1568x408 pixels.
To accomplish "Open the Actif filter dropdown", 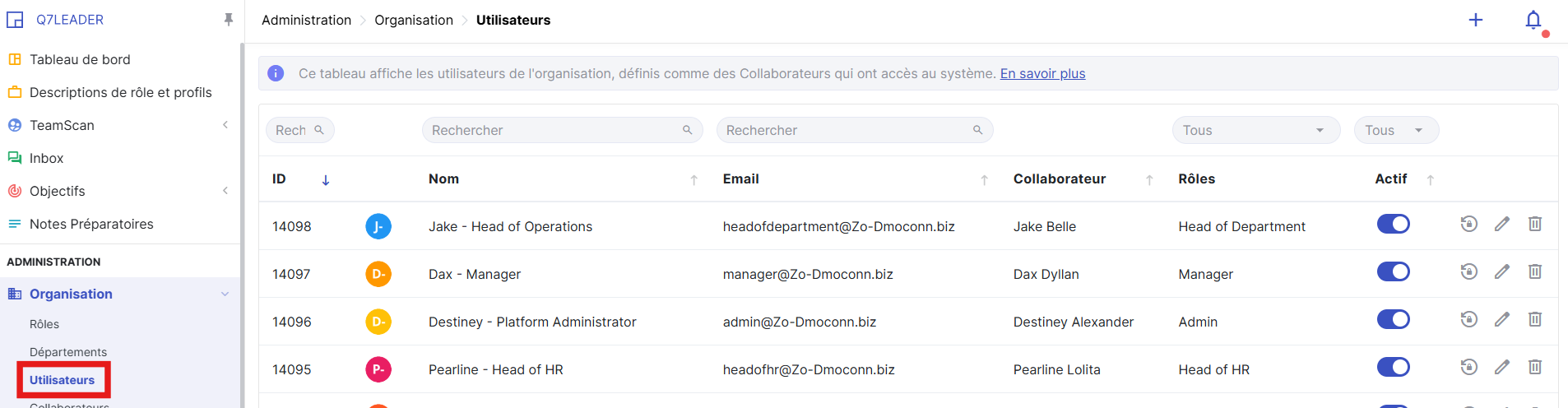I will coord(1395,130).
